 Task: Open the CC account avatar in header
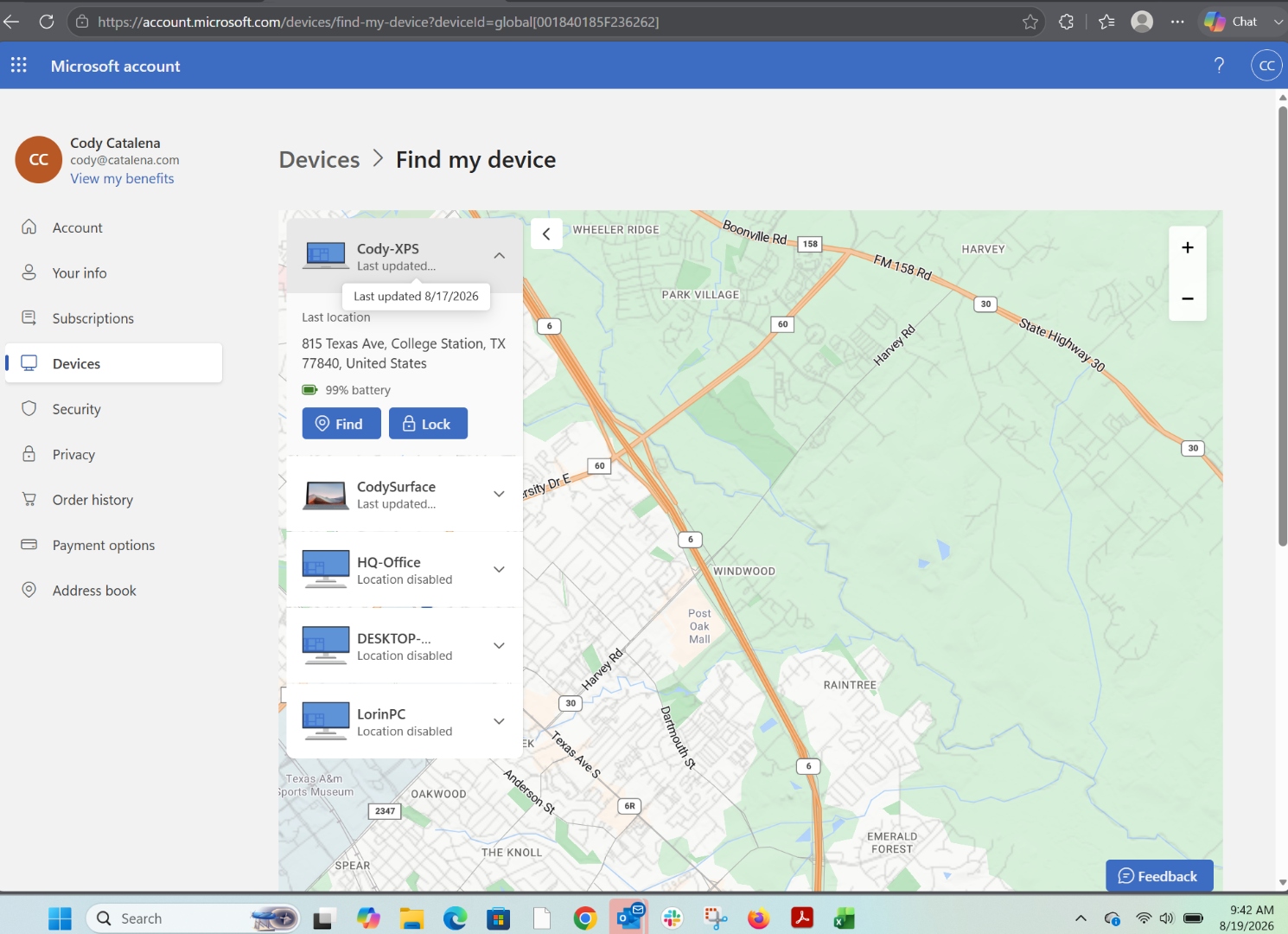(x=1266, y=66)
